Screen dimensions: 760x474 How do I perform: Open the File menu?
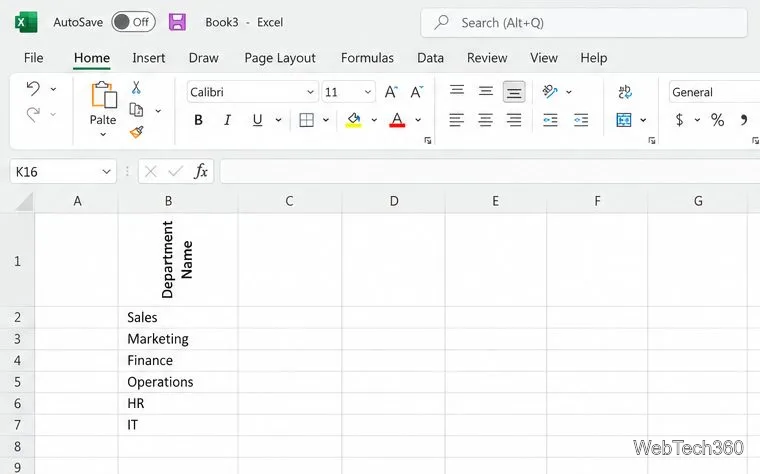pyautogui.click(x=33, y=58)
